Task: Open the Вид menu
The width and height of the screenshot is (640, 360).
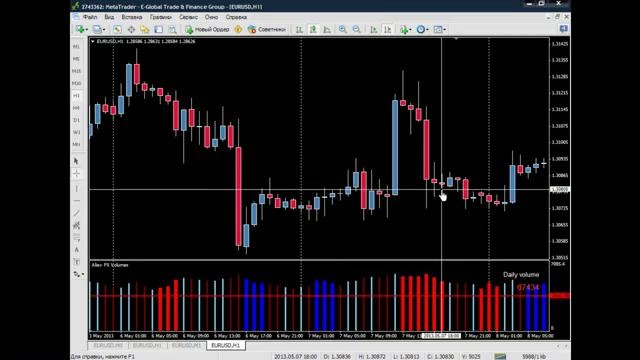Action: click(109, 17)
